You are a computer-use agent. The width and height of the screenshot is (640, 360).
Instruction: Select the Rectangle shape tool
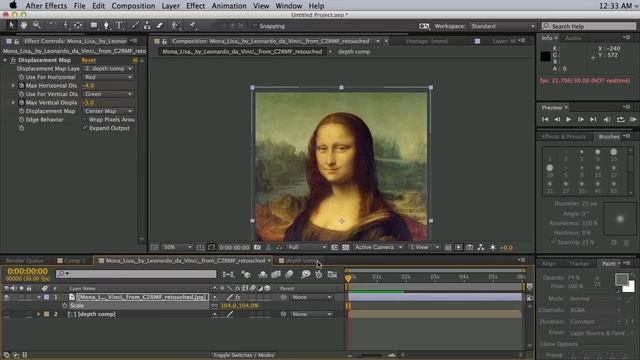tap(94, 25)
